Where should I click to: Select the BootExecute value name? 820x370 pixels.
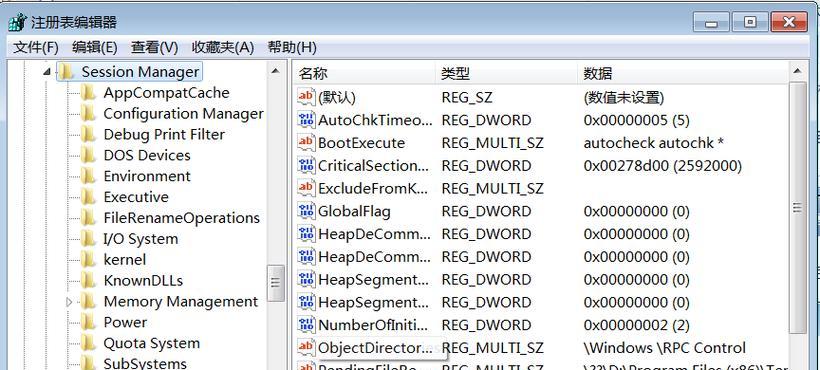(x=361, y=143)
